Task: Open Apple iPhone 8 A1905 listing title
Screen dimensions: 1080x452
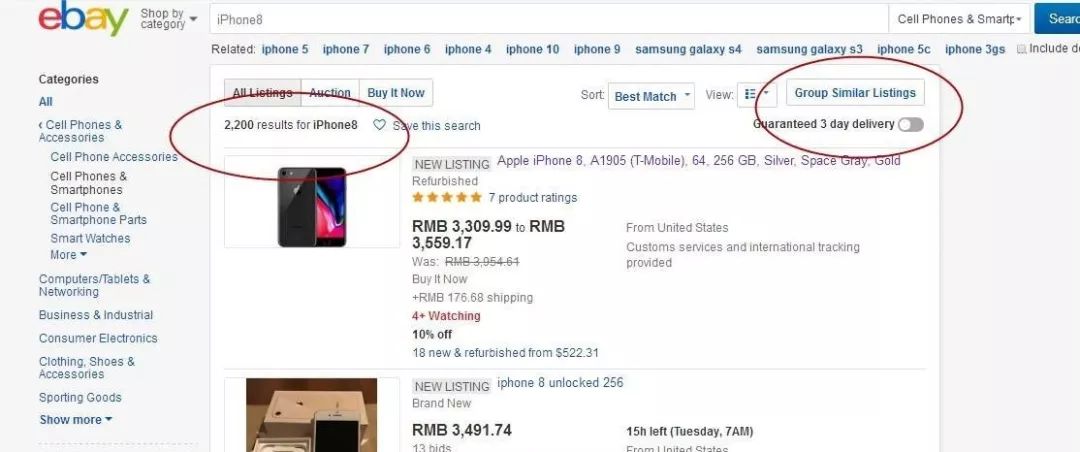Action: pyautogui.click(x=698, y=161)
